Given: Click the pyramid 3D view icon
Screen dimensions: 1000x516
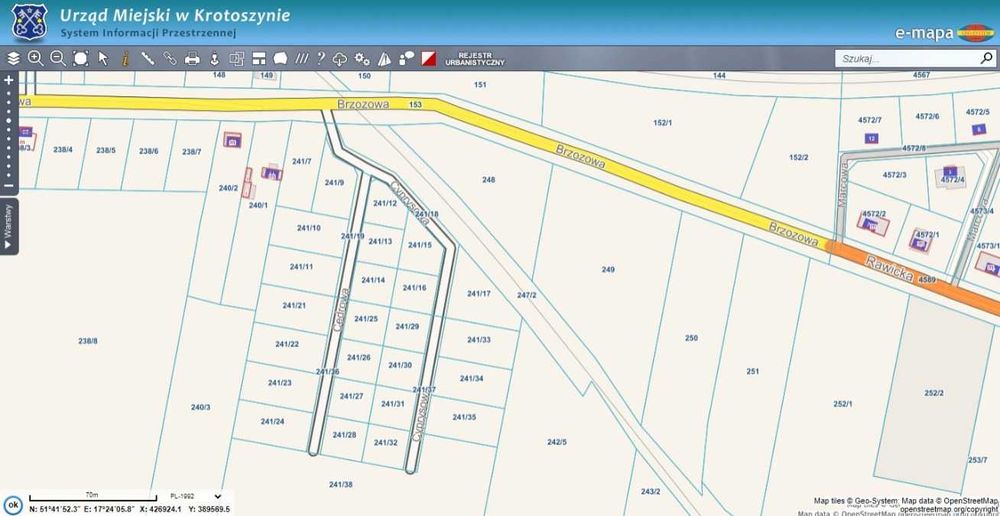Looking at the screenshot, I should 384,59.
